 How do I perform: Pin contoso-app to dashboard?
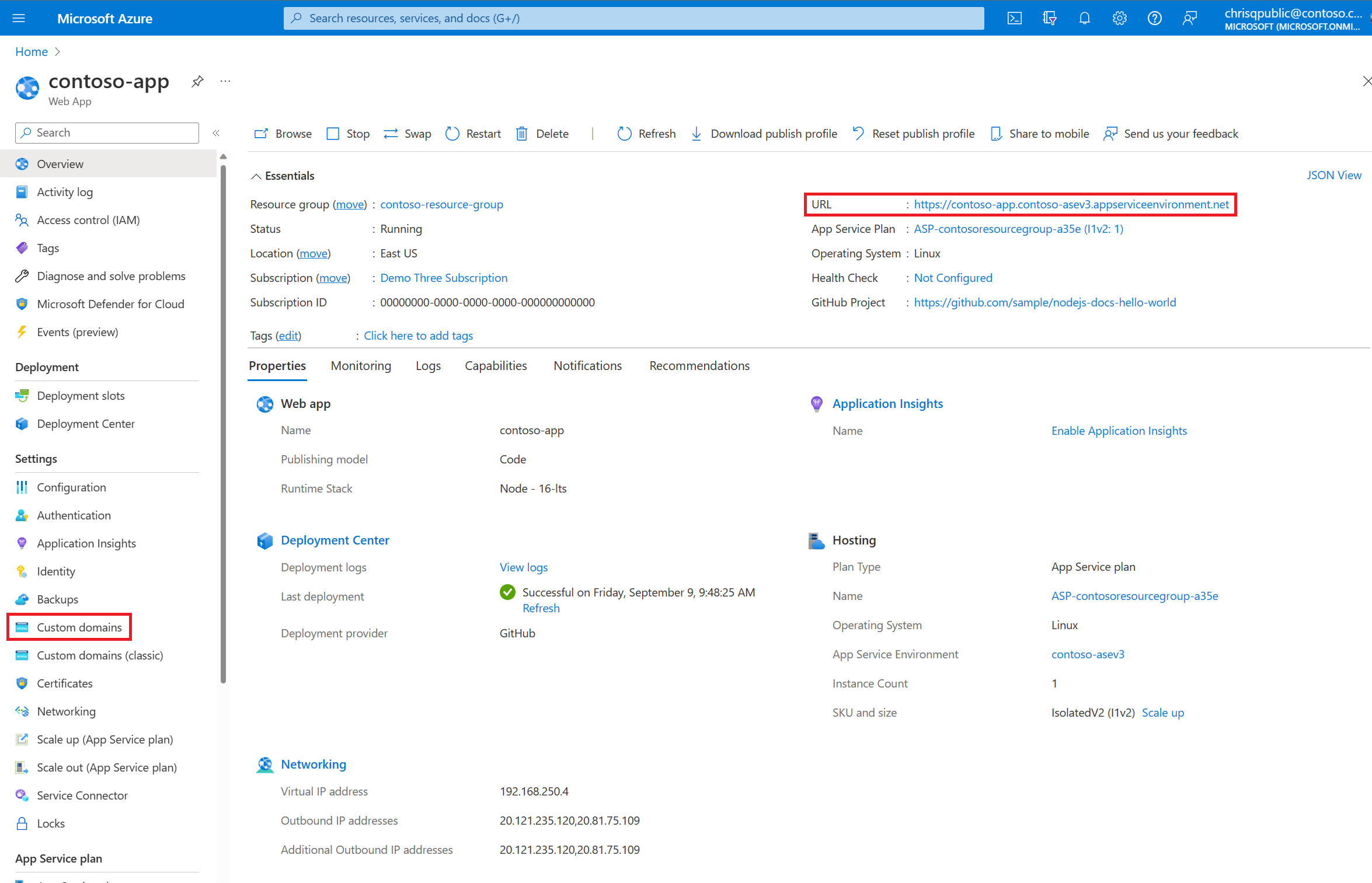pos(197,81)
